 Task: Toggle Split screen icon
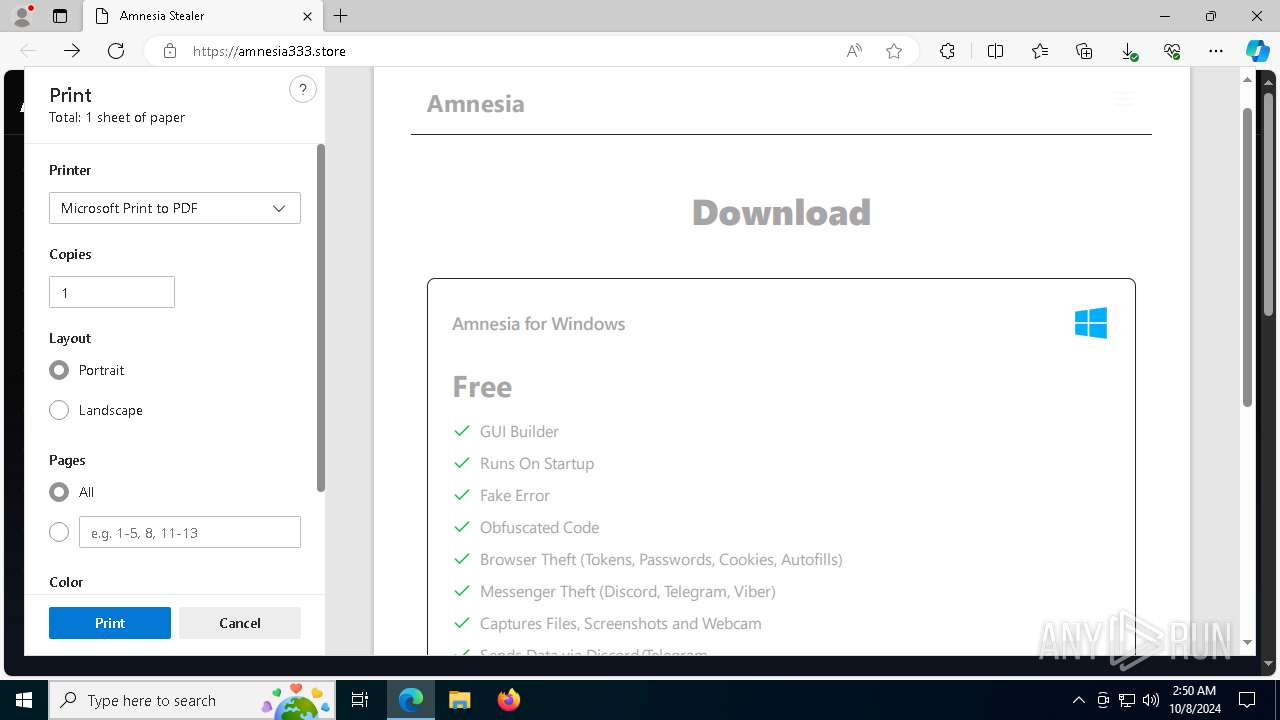coord(995,51)
